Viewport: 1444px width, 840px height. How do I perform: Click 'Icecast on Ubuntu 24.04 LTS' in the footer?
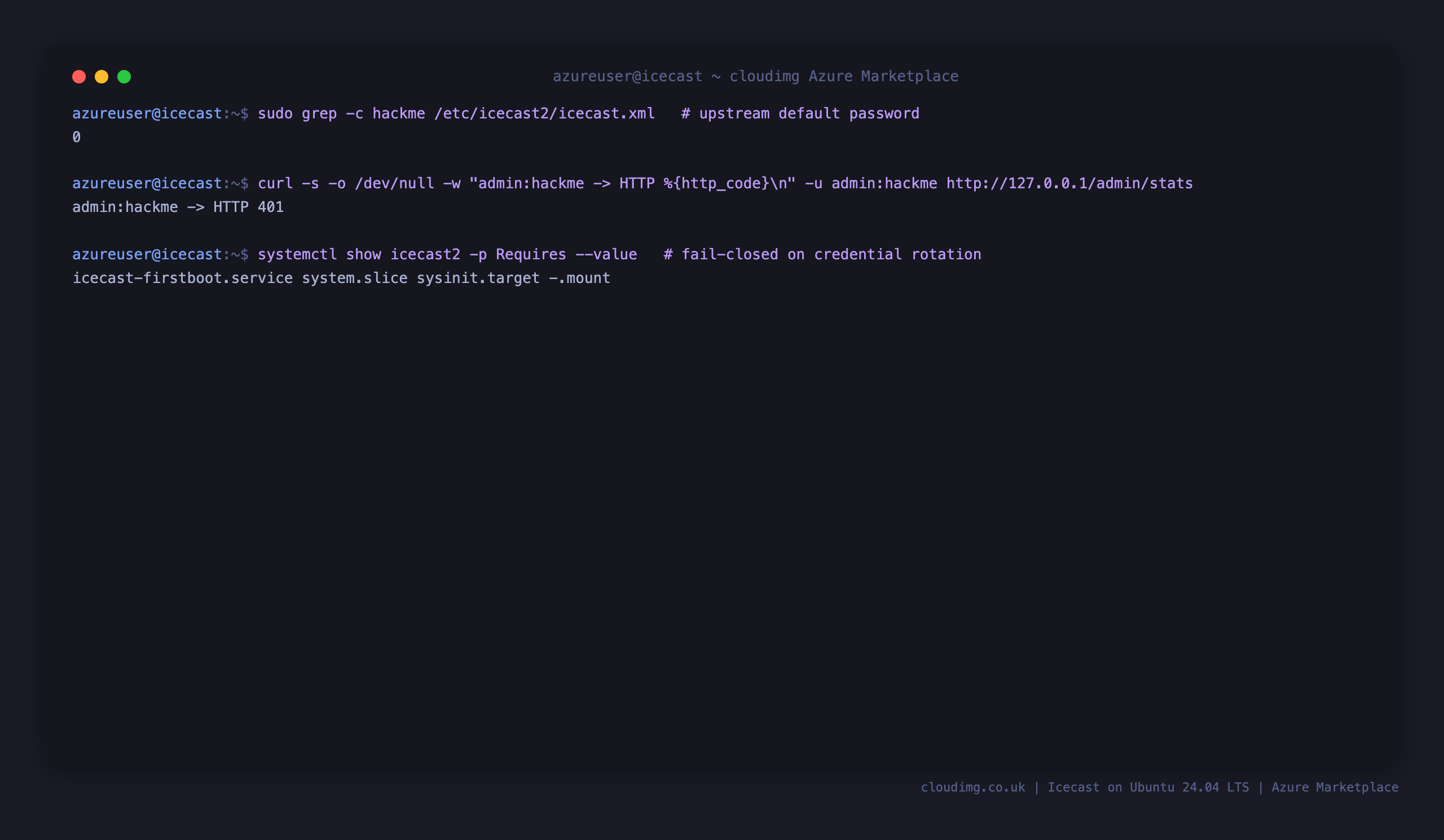(1148, 788)
